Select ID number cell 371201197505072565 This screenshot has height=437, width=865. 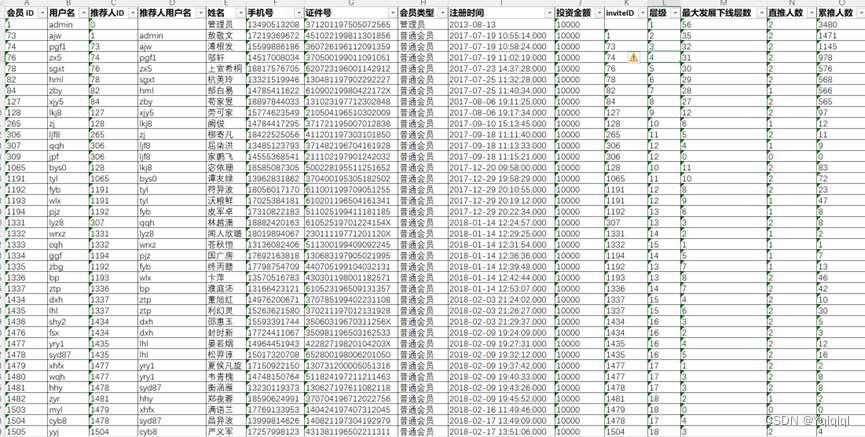click(x=351, y=24)
